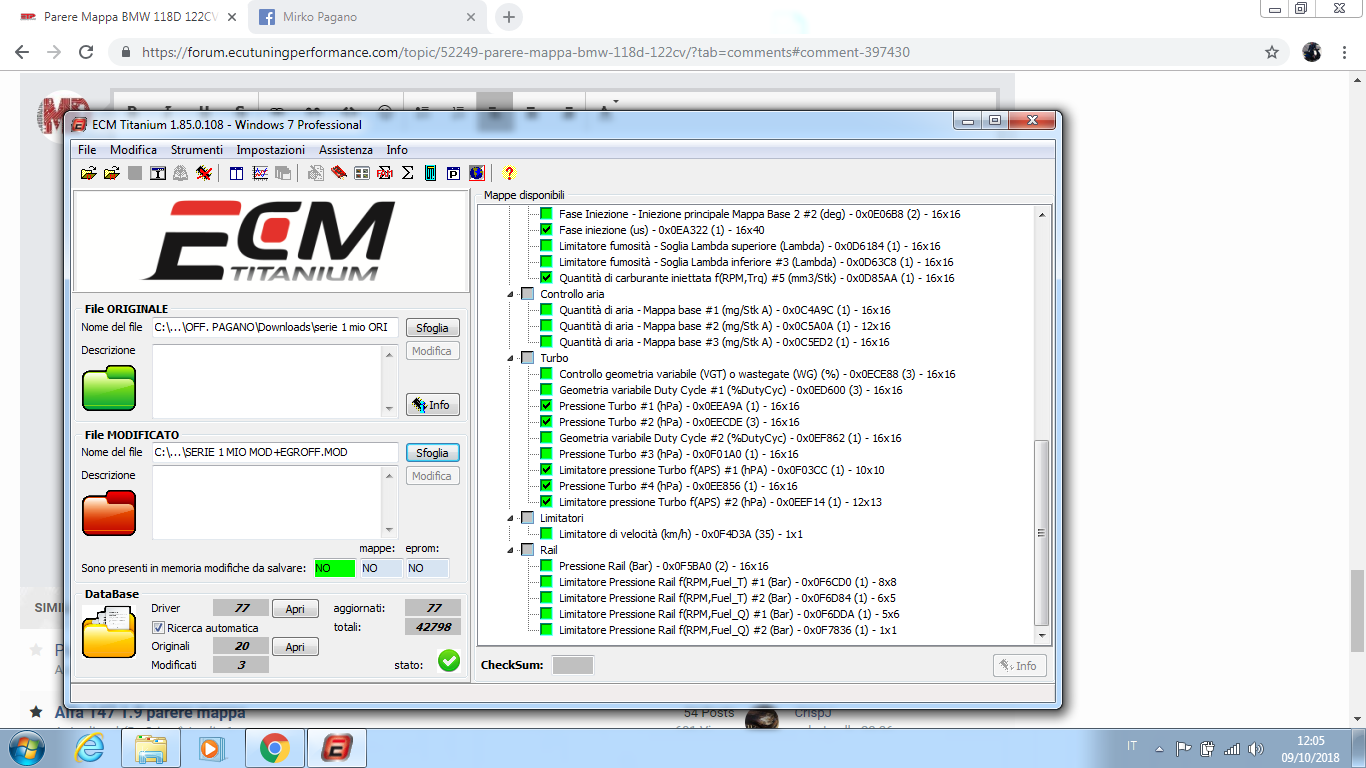1366x768 pixels.
Task: Collapse the Rail tree group
Action: tap(512, 550)
